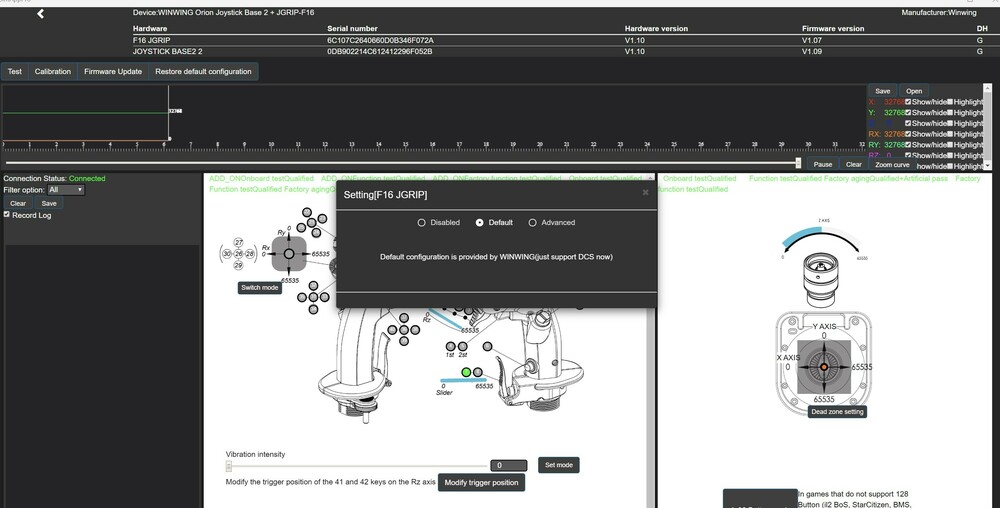Toggle Show/hide for the RX axis
1000x508 pixels.
[x=908, y=134]
